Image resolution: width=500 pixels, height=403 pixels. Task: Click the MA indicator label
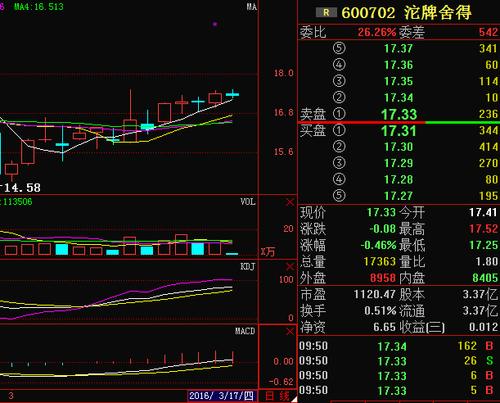click(252, 7)
